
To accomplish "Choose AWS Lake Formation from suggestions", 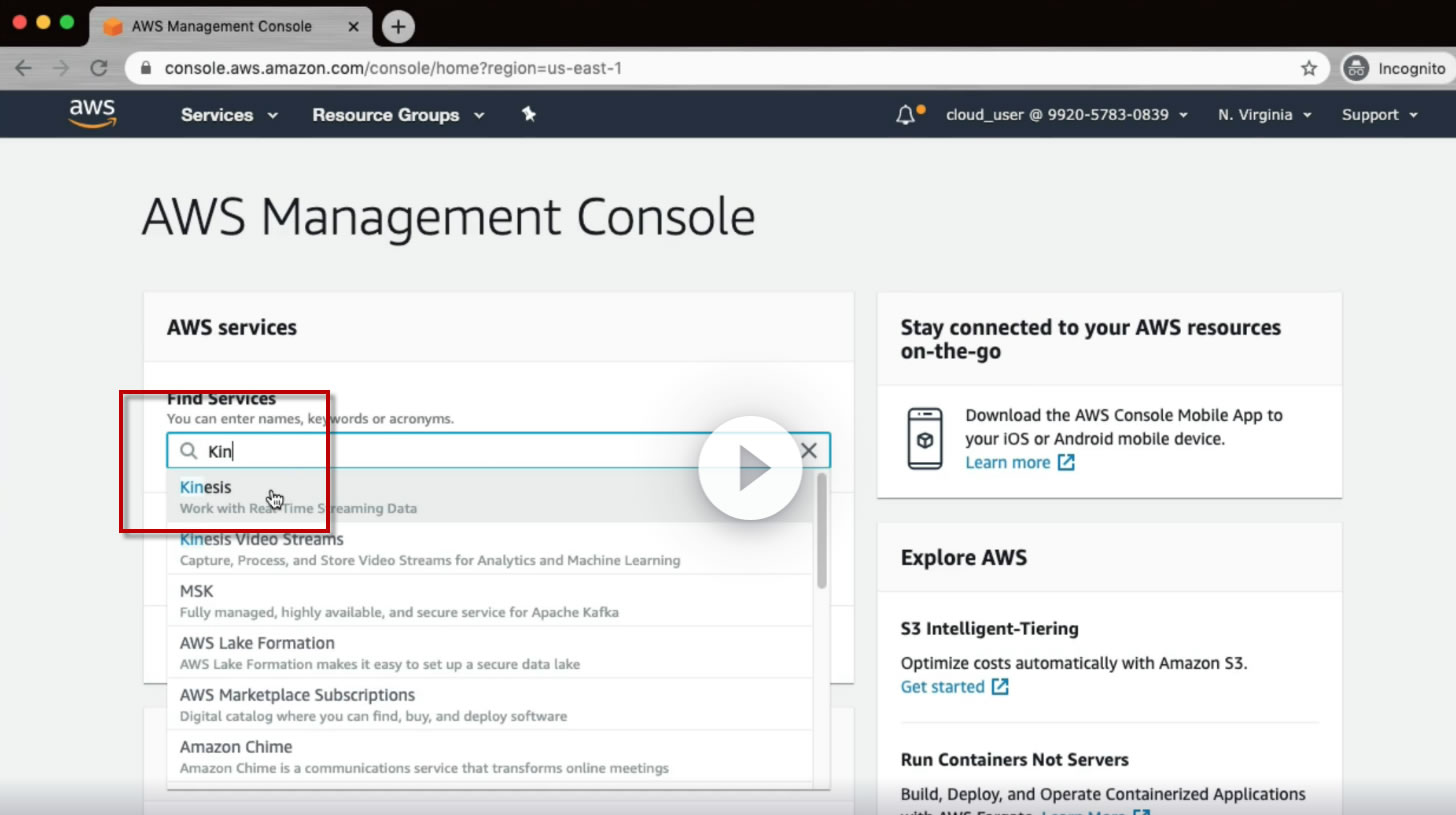I will click(490, 653).
